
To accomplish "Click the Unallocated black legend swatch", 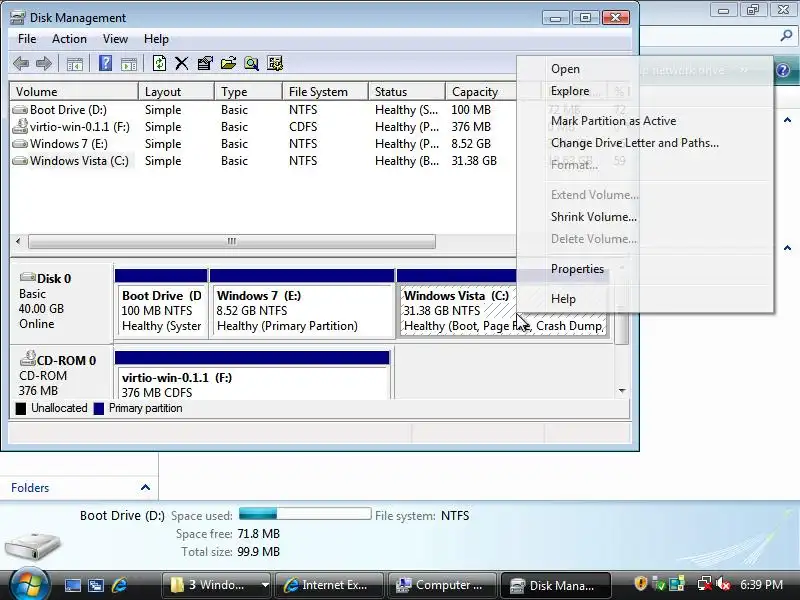I will pos(20,409).
